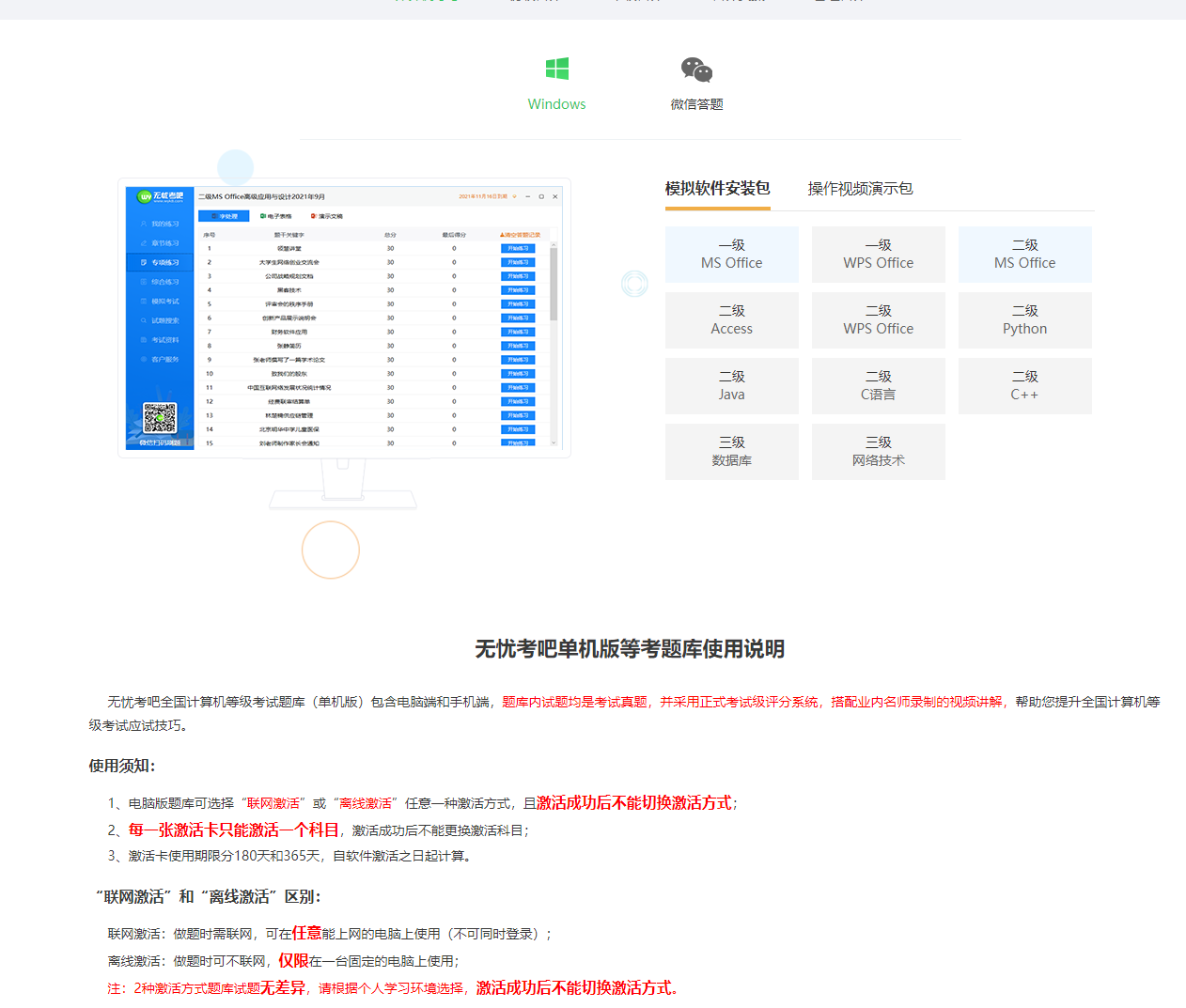The width and height of the screenshot is (1186, 1008).
Task: Click 客户服务 icon in preview sidebar
Action: 144,359
